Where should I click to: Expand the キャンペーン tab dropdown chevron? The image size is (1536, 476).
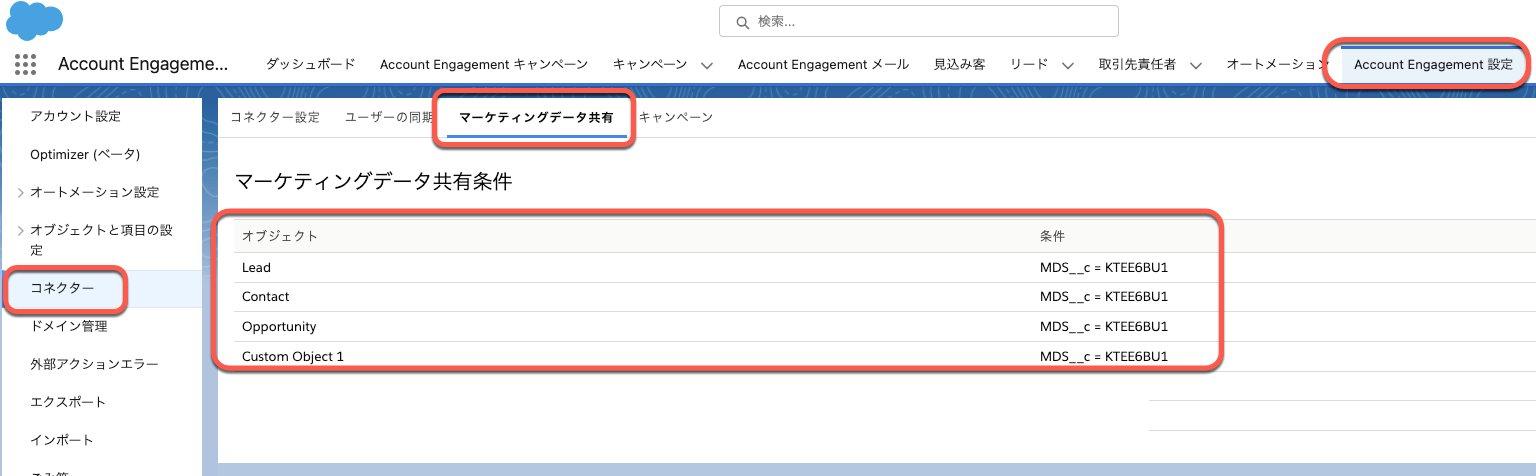pos(707,65)
